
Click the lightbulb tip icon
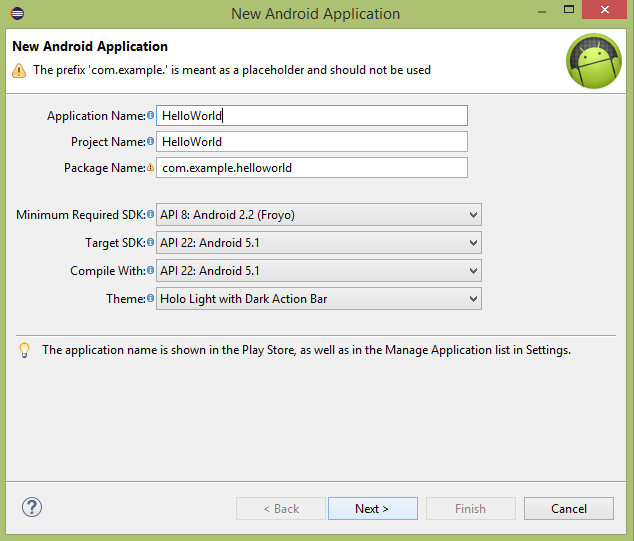[24, 350]
